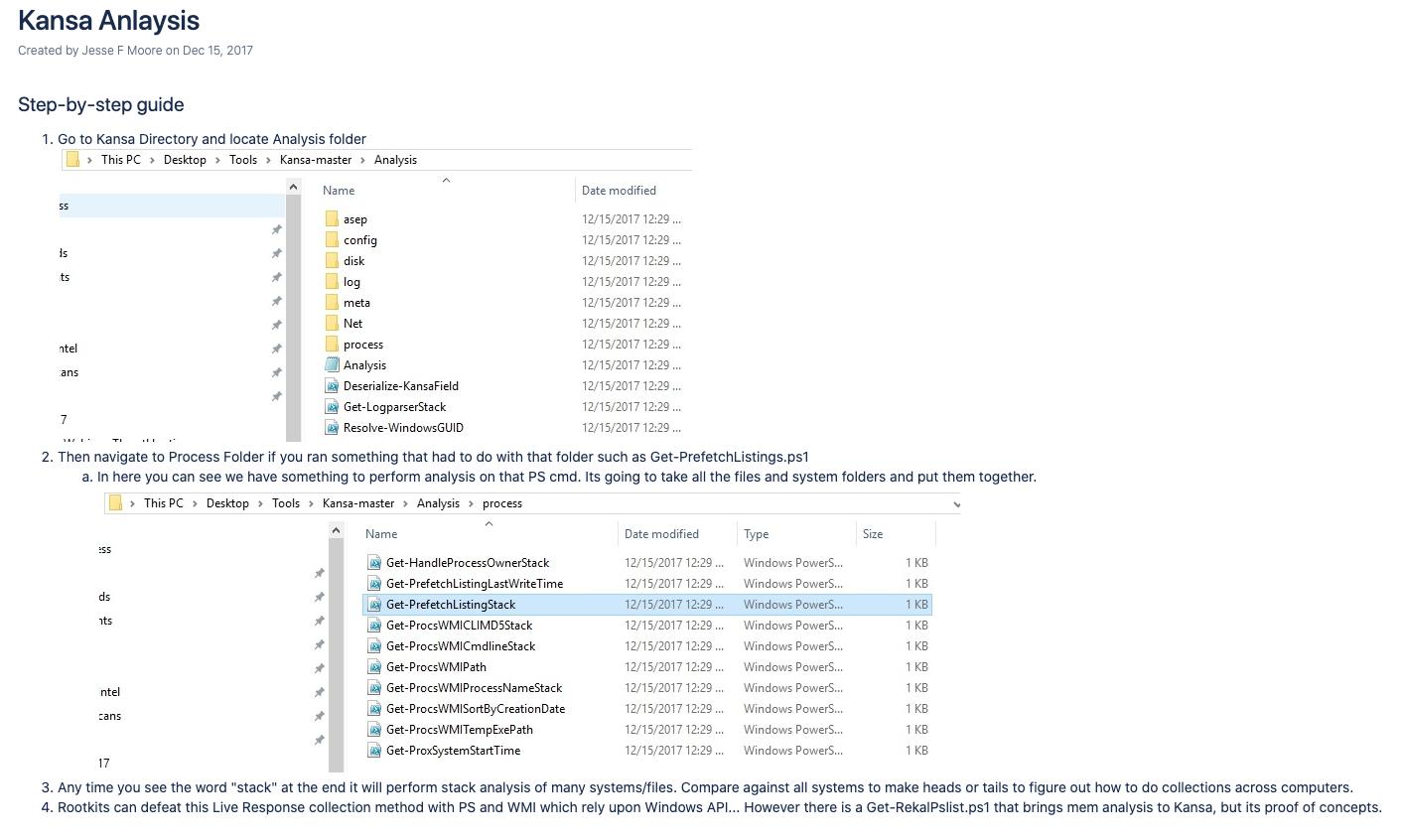Viewport: 1401px width, 840px height.
Task: Open the address bar dropdown in process folder window
Action: click(956, 504)
